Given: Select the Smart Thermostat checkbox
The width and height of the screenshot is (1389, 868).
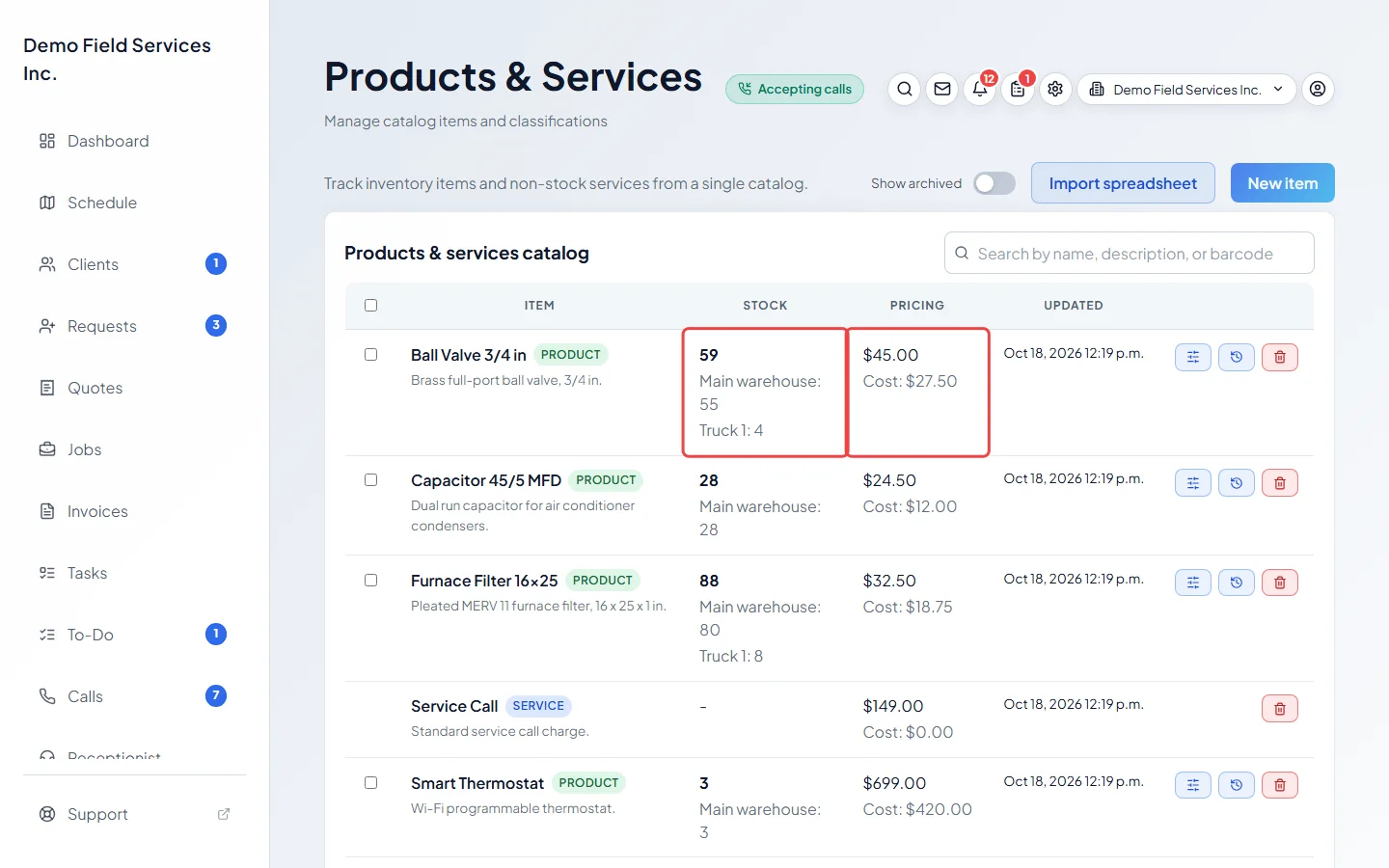Looking at the screenshot, I should (x=370, y=783).
